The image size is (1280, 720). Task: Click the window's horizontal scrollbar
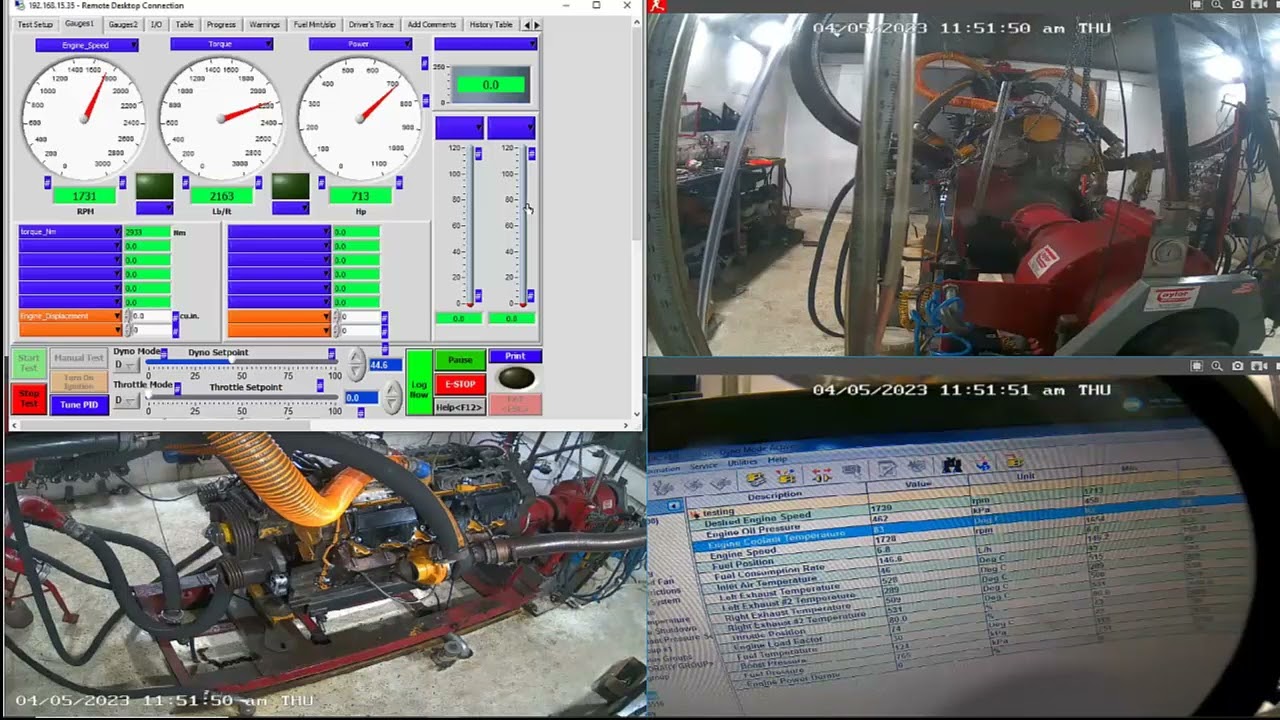[x=320, y=425]
